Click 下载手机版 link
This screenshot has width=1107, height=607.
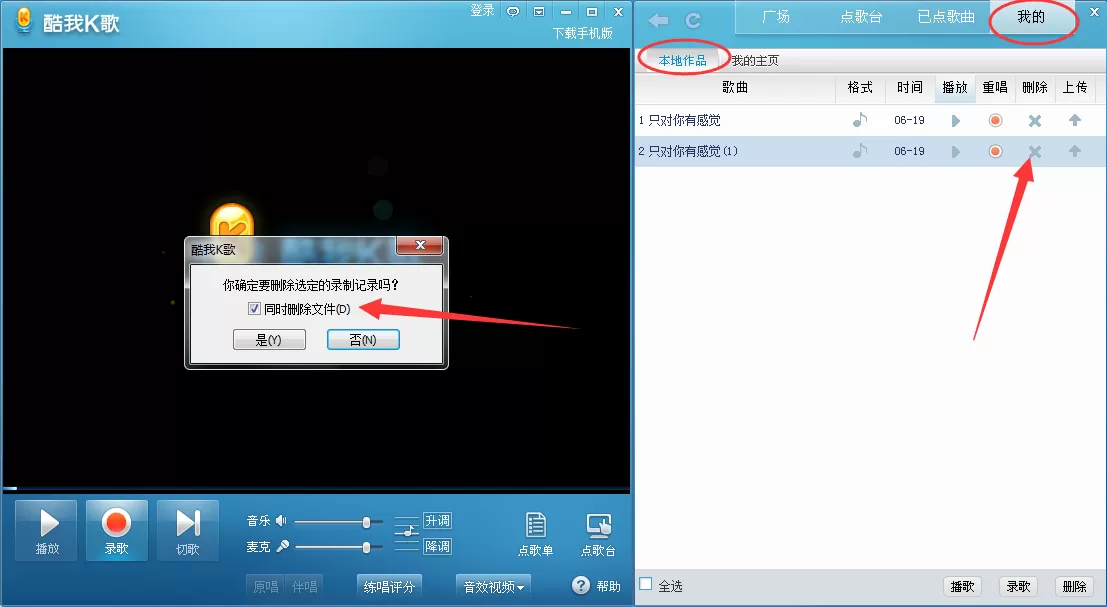(582, 33)
